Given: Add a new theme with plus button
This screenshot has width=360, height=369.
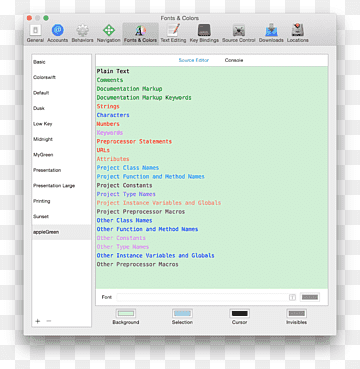Looking at the screenshot, I should 38,321.
